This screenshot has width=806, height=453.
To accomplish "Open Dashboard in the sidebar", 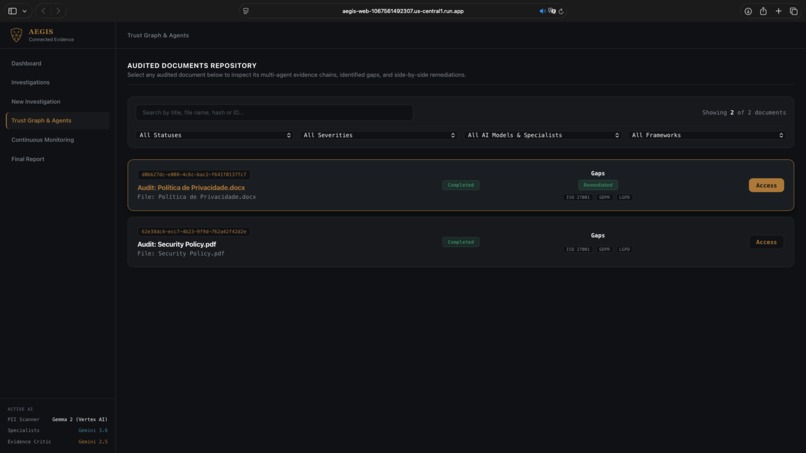I will (26, 63).
